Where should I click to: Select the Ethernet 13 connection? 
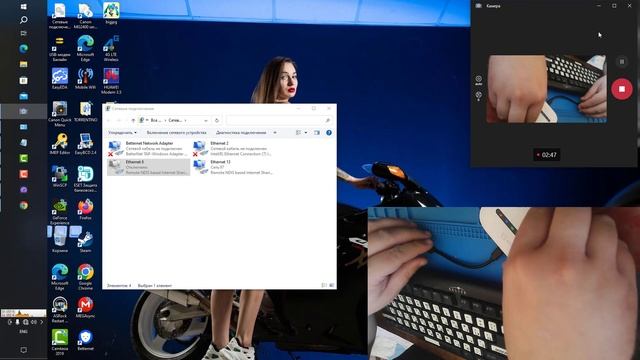coord(233,167)
